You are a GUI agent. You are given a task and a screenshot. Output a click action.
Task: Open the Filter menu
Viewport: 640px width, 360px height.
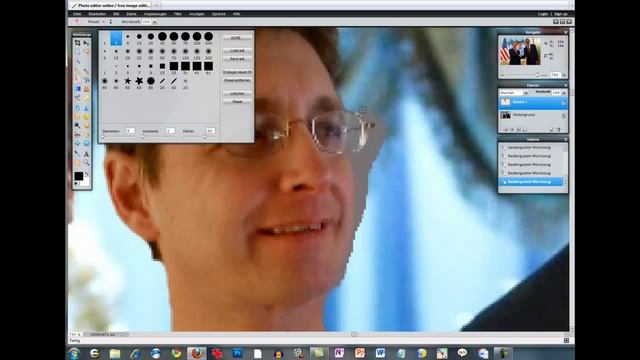(x=178, y=14)
